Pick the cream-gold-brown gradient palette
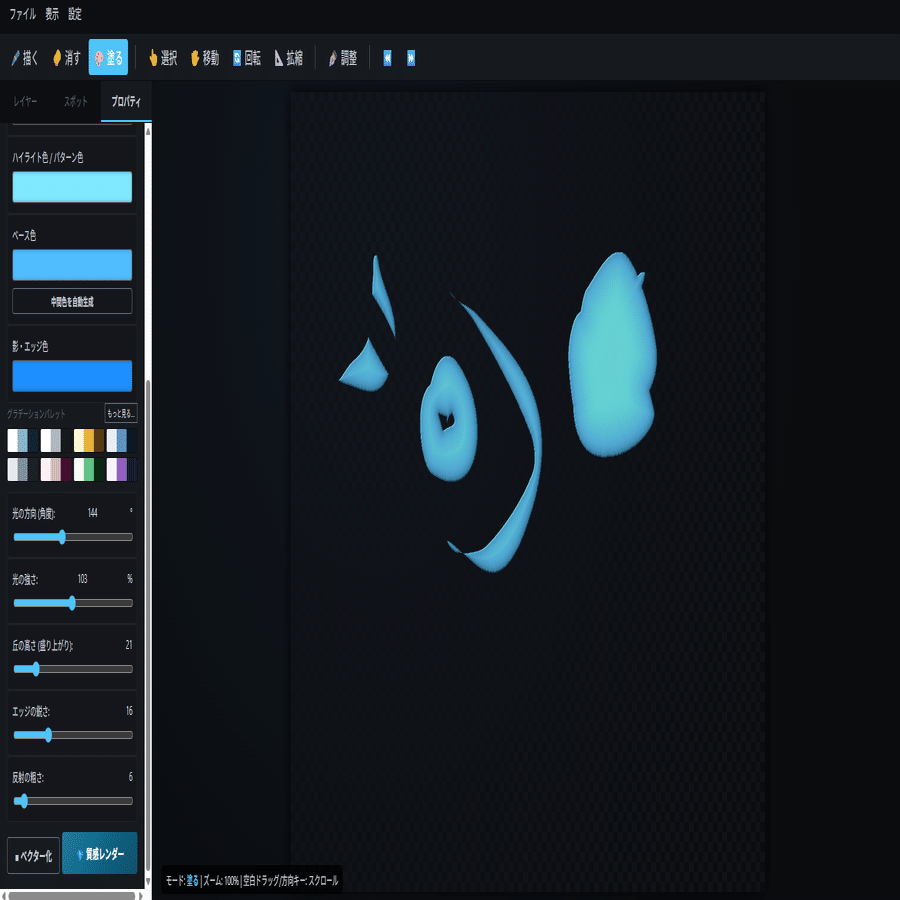Screen dimensions: 900x900 (x=89, y=440)
